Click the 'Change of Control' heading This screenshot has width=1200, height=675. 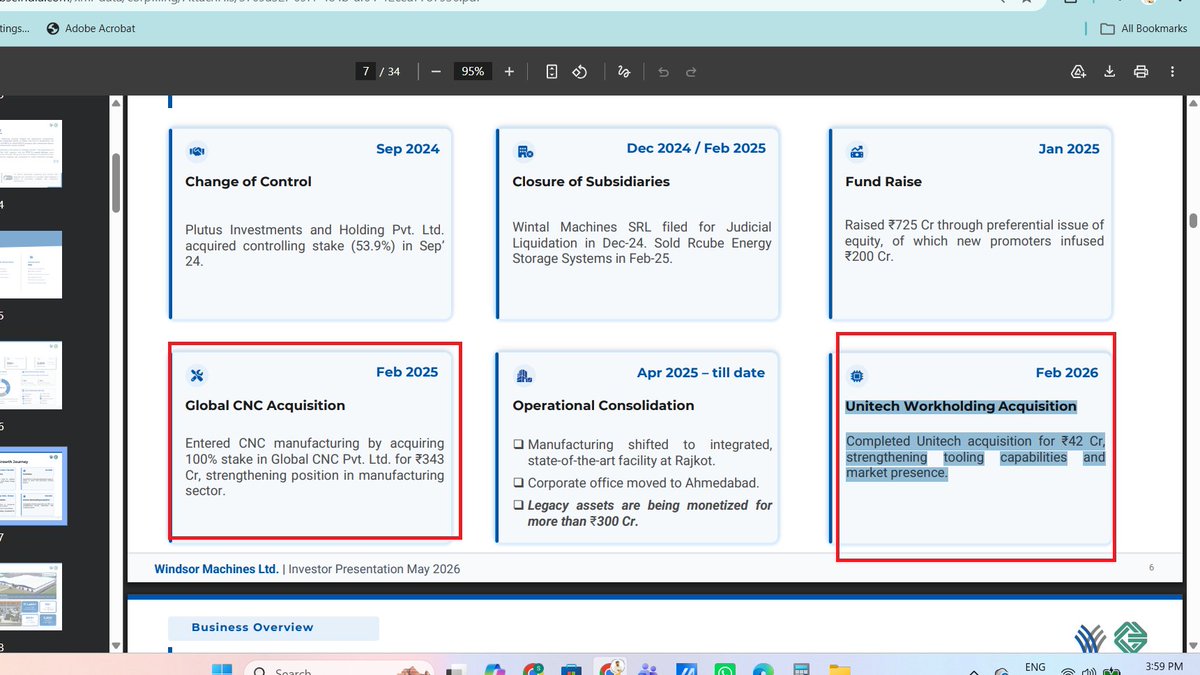click(x=248, y=182)
